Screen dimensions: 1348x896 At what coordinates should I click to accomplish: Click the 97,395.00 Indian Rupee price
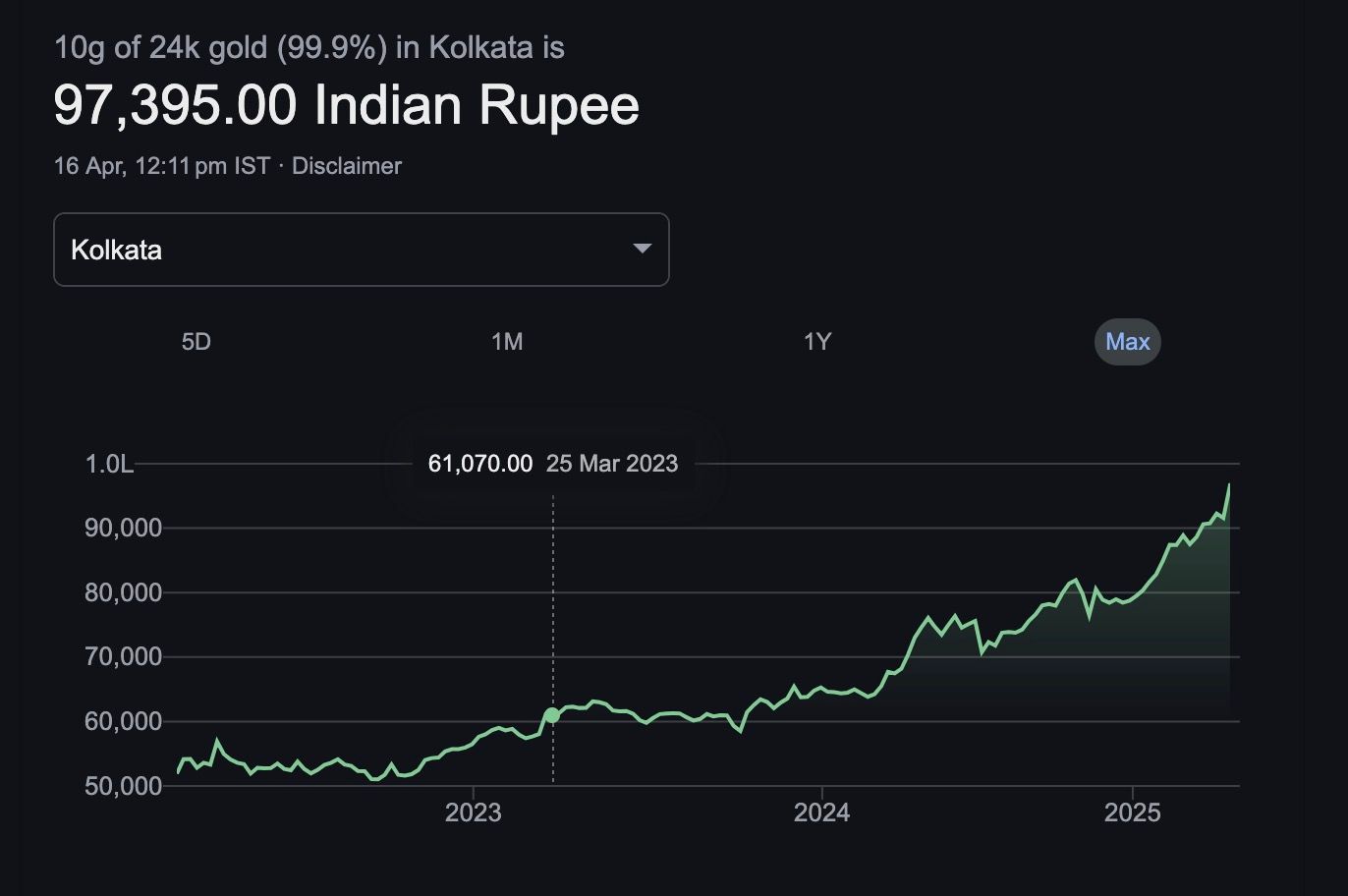coord(346,105)
